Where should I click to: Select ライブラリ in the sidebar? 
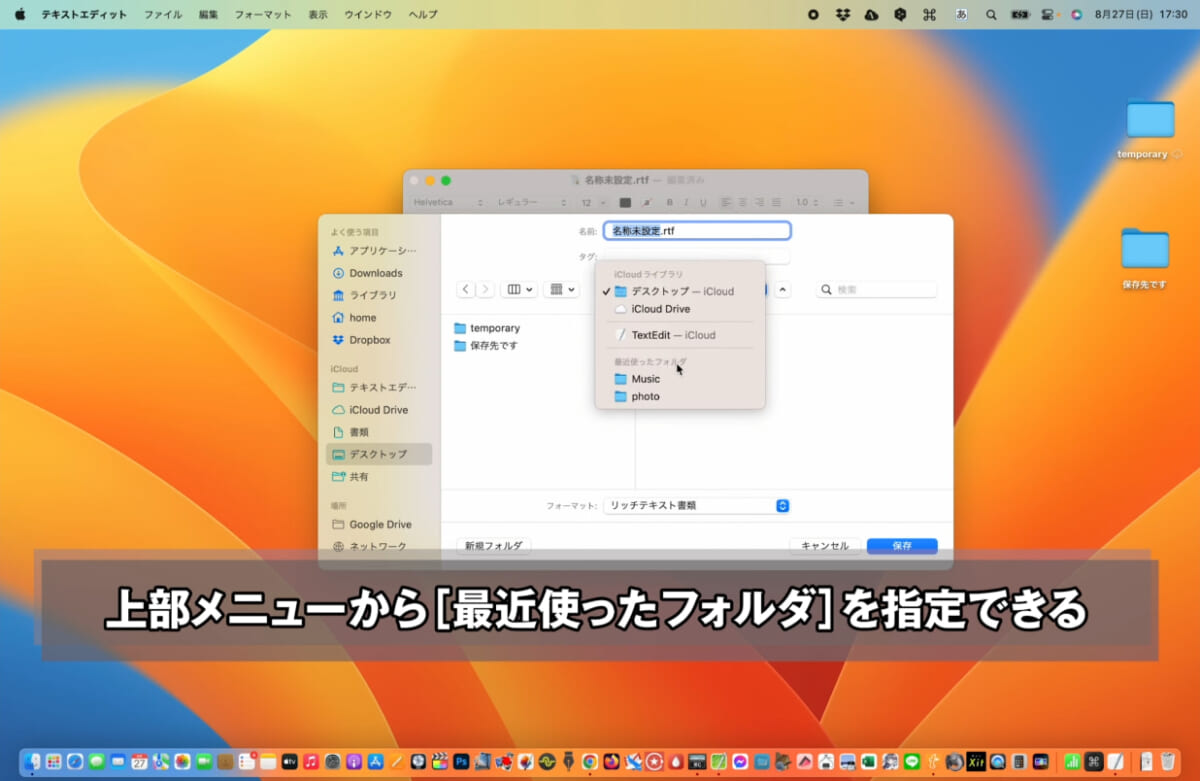379,295
